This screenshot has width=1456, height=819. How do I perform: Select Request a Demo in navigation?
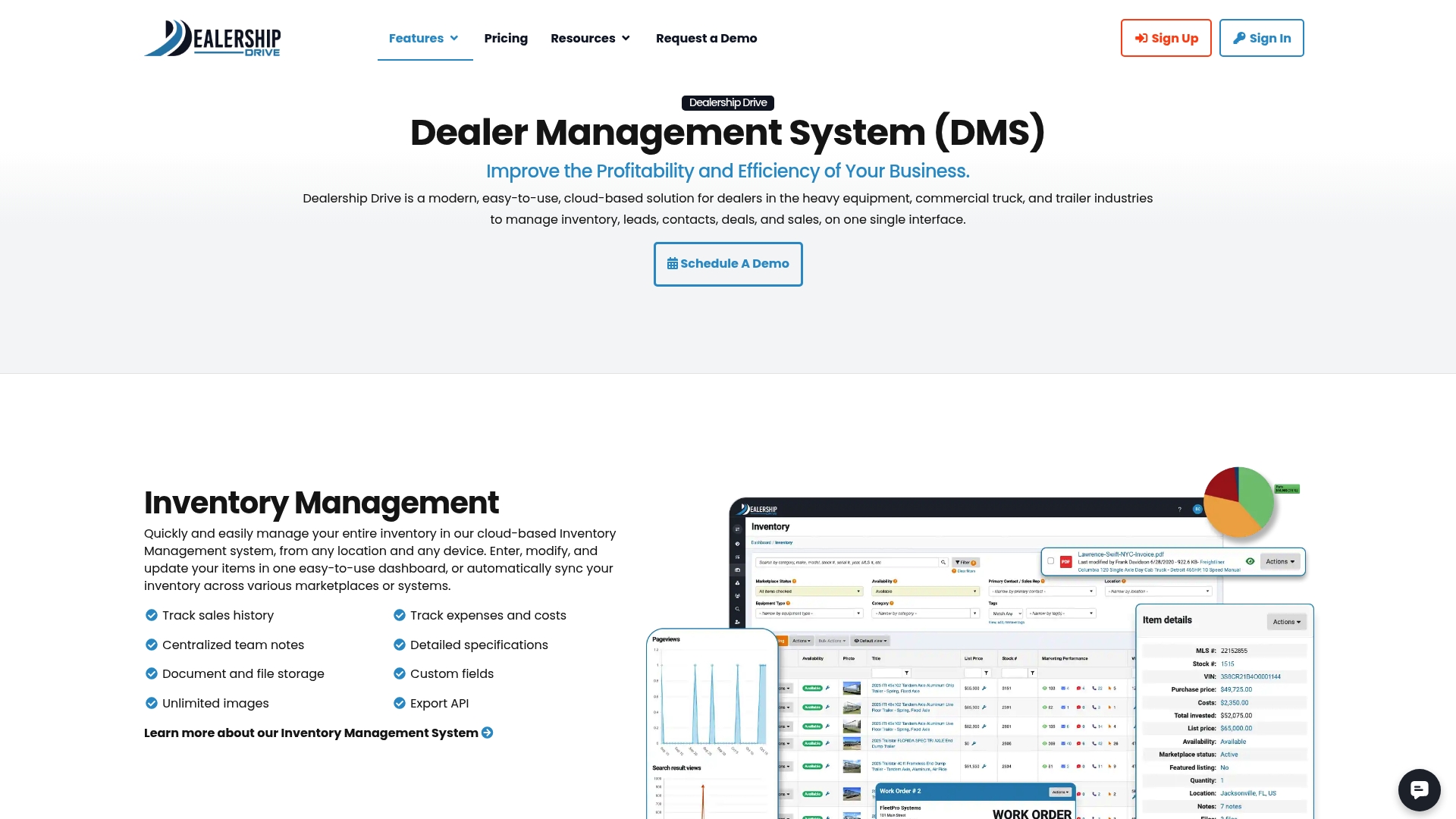[706, 38]
